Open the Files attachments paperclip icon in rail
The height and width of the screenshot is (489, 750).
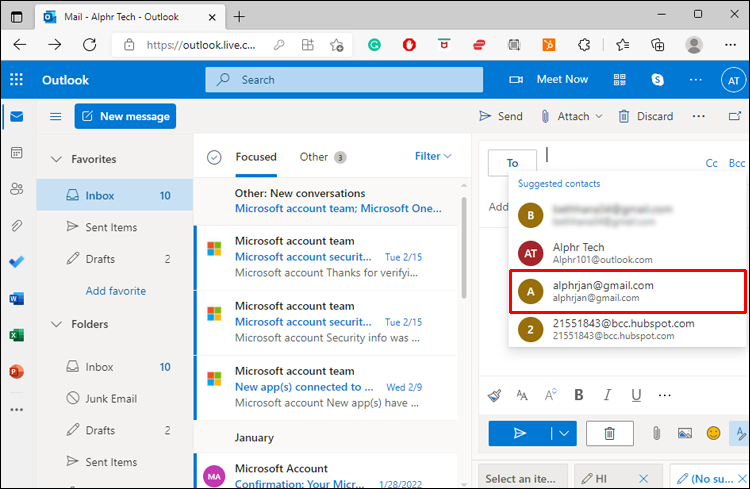[x=17, y=225]
